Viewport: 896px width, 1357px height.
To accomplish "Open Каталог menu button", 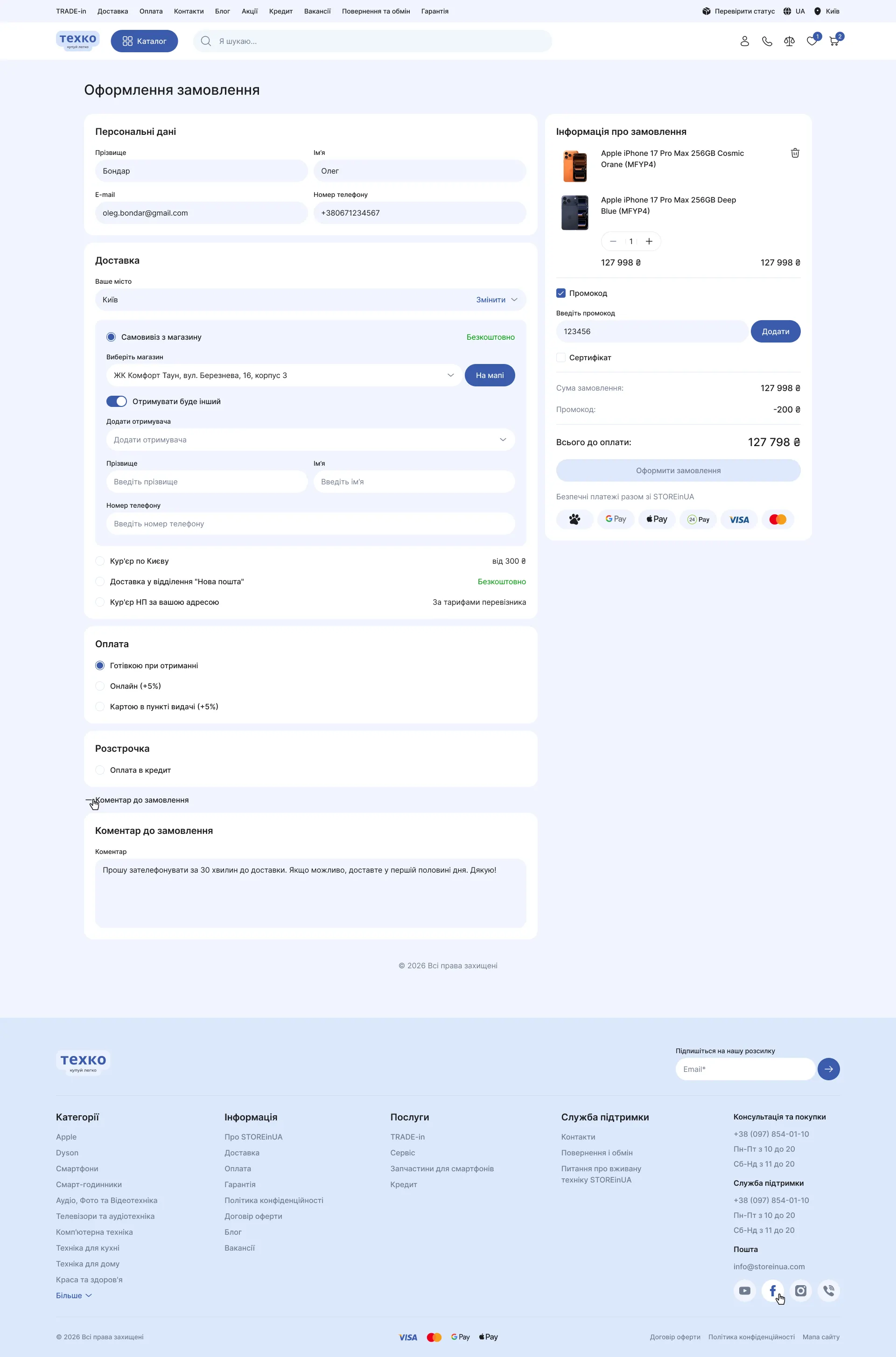I will coord(144,41).
